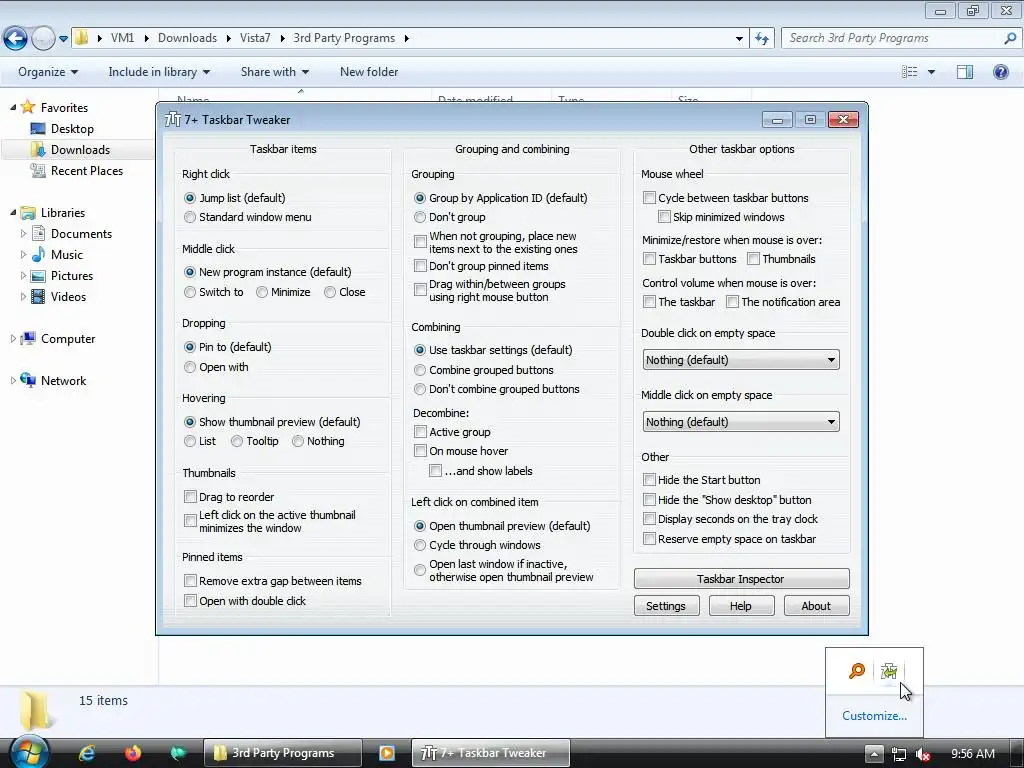Enable Remove extra gap between items
The height and width of the screenshot is (768, 1024).
tap(190, 581)
